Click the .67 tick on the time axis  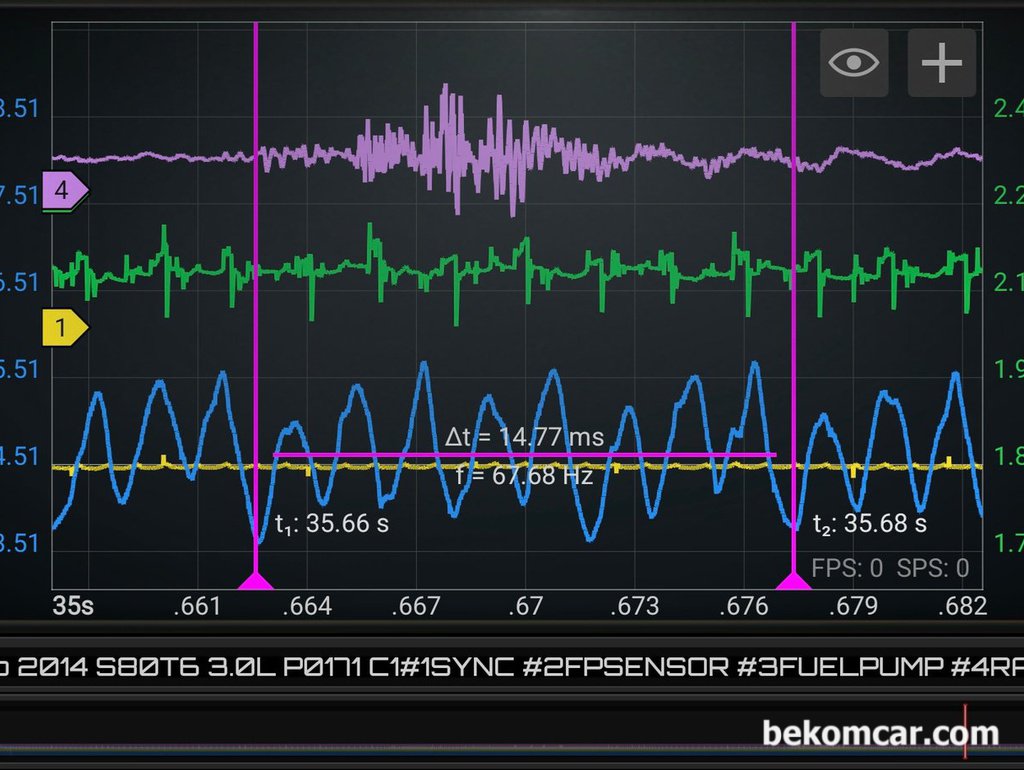pyautogui.click(x=525, y=606)
